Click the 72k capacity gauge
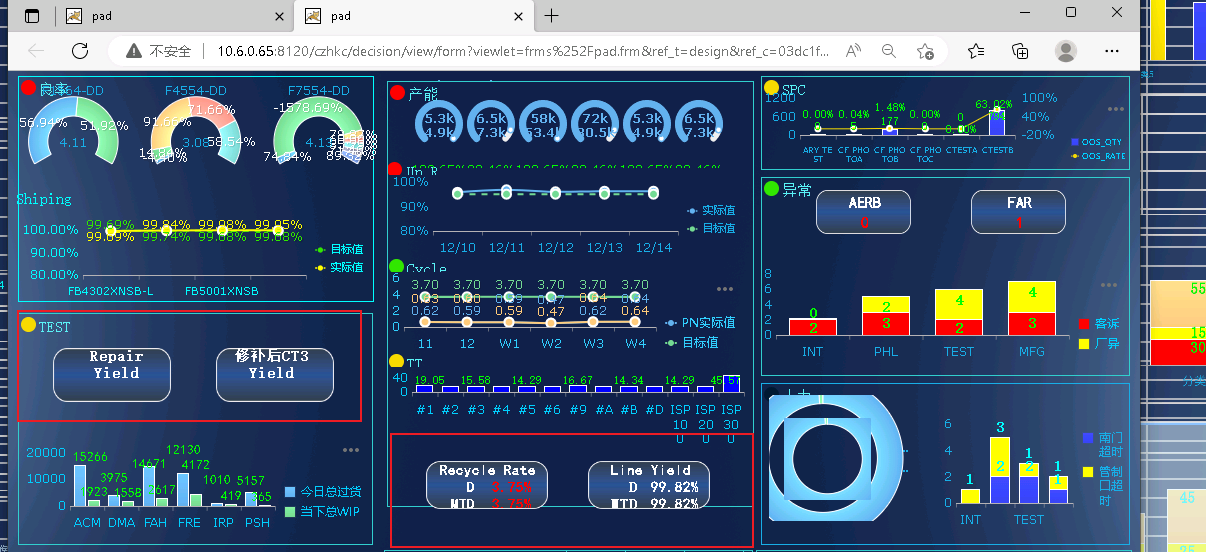This screenshot has height=552, width=1206. [595, 125]
